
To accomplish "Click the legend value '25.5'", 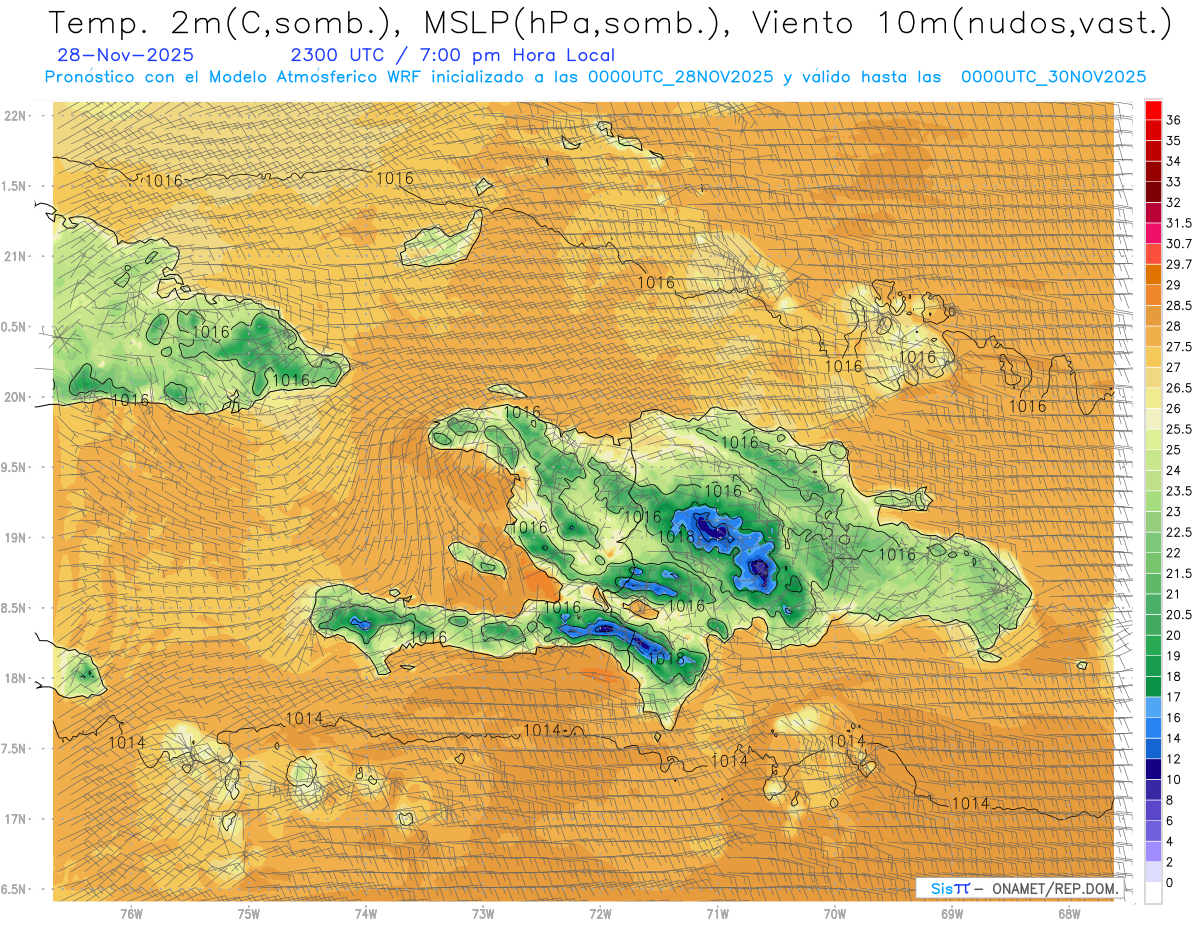I will (x=1178, y=429).
